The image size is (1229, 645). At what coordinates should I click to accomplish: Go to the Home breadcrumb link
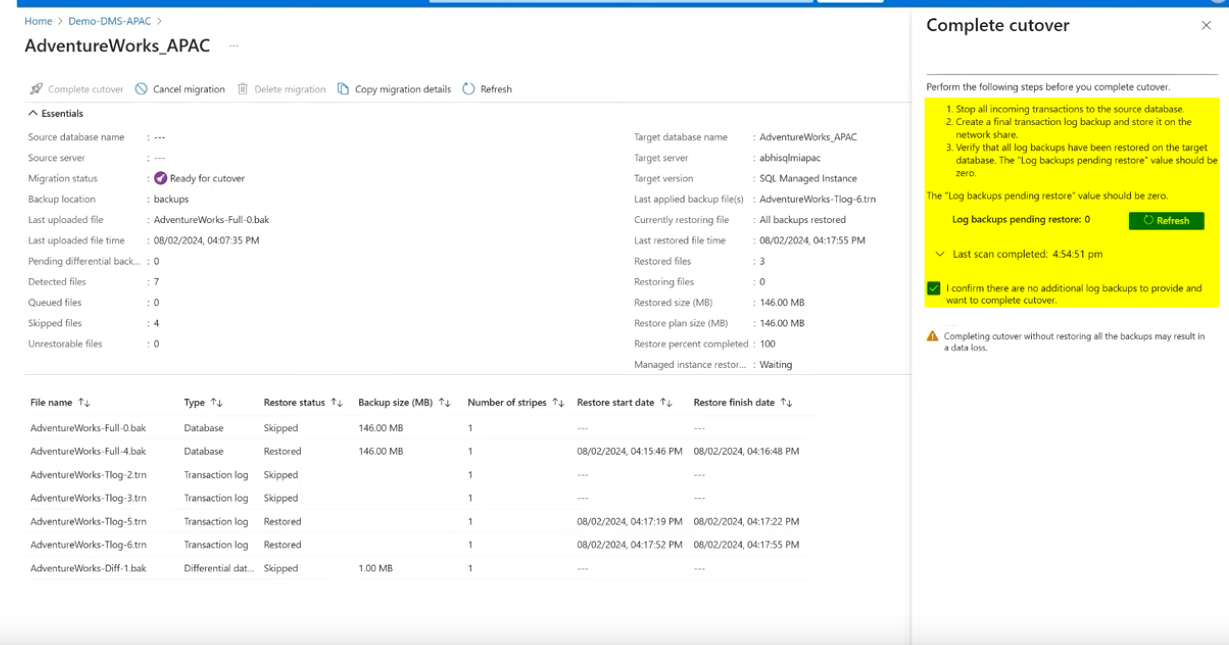(x=38, y=21)
